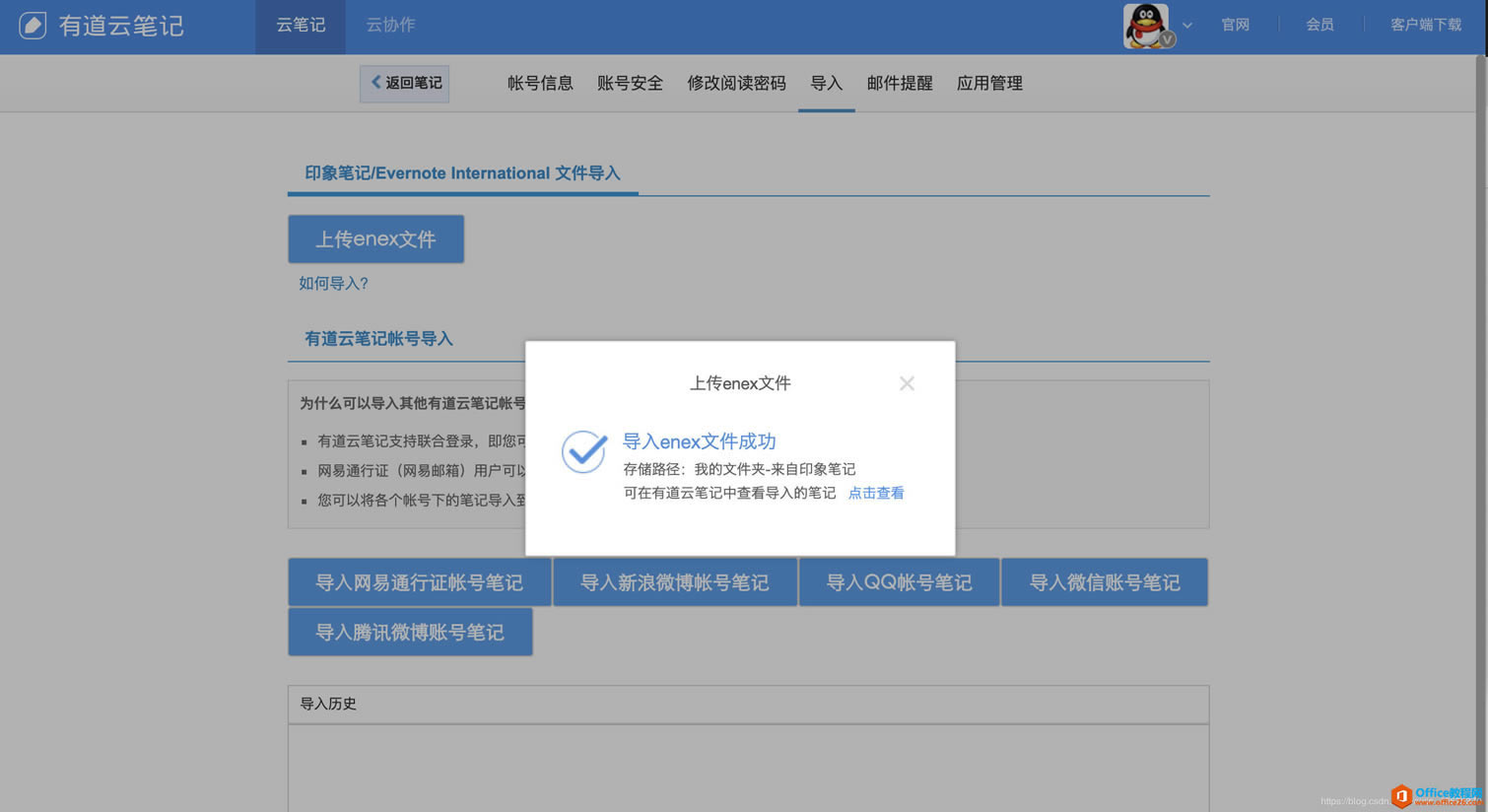Open the 账号安全 tab
This screenshot has width=1488, height=812.
click(x=630, y=84)
